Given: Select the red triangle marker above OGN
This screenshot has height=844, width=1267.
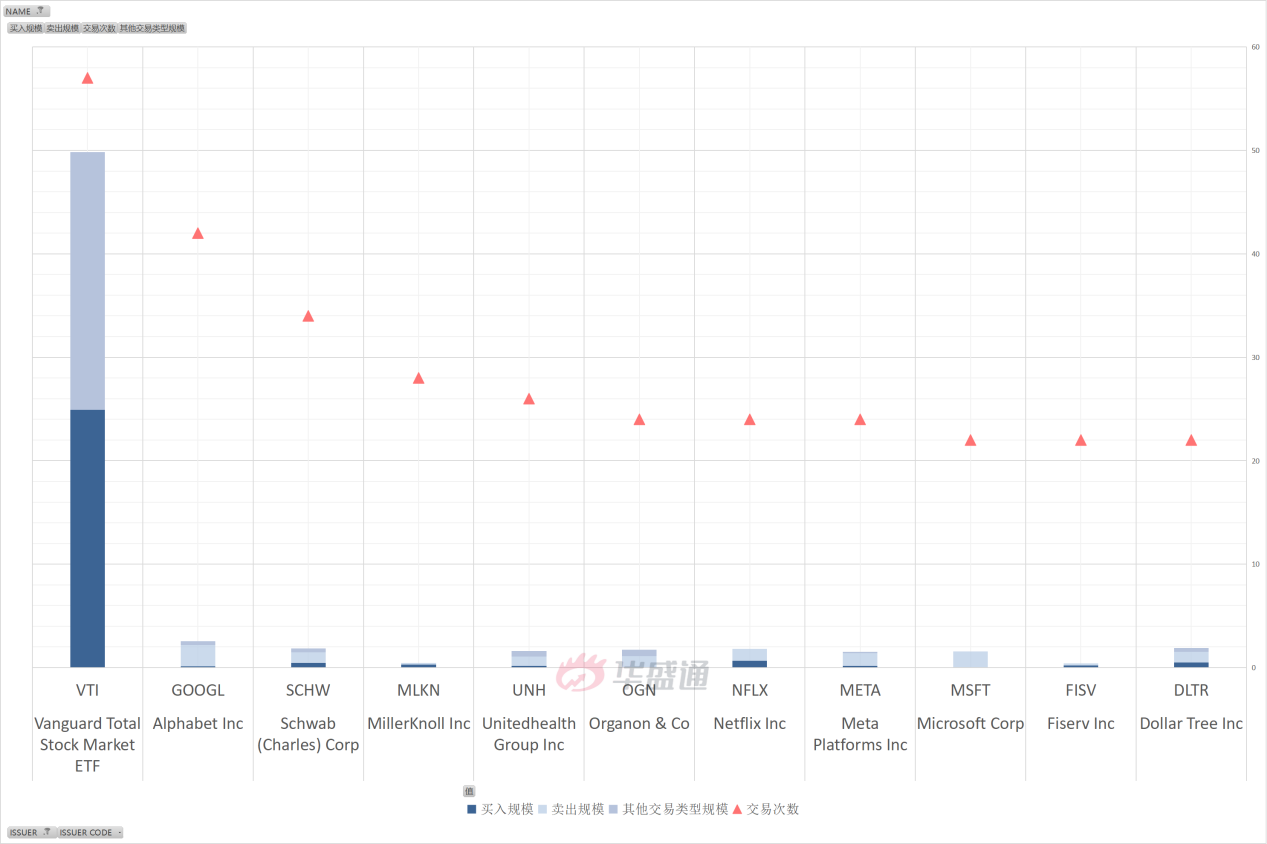Looking at the screenshot, I should click(x=639, y=419).
